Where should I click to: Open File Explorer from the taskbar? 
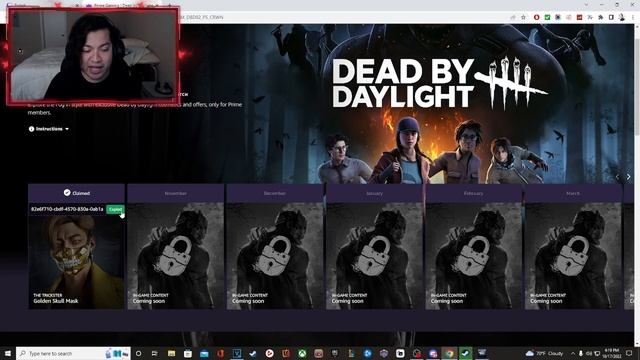171,353
